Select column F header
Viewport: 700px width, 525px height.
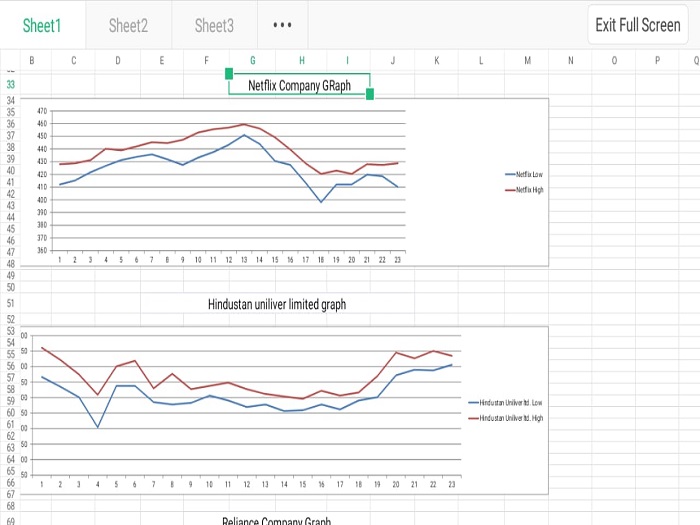[x=206, y=60]
